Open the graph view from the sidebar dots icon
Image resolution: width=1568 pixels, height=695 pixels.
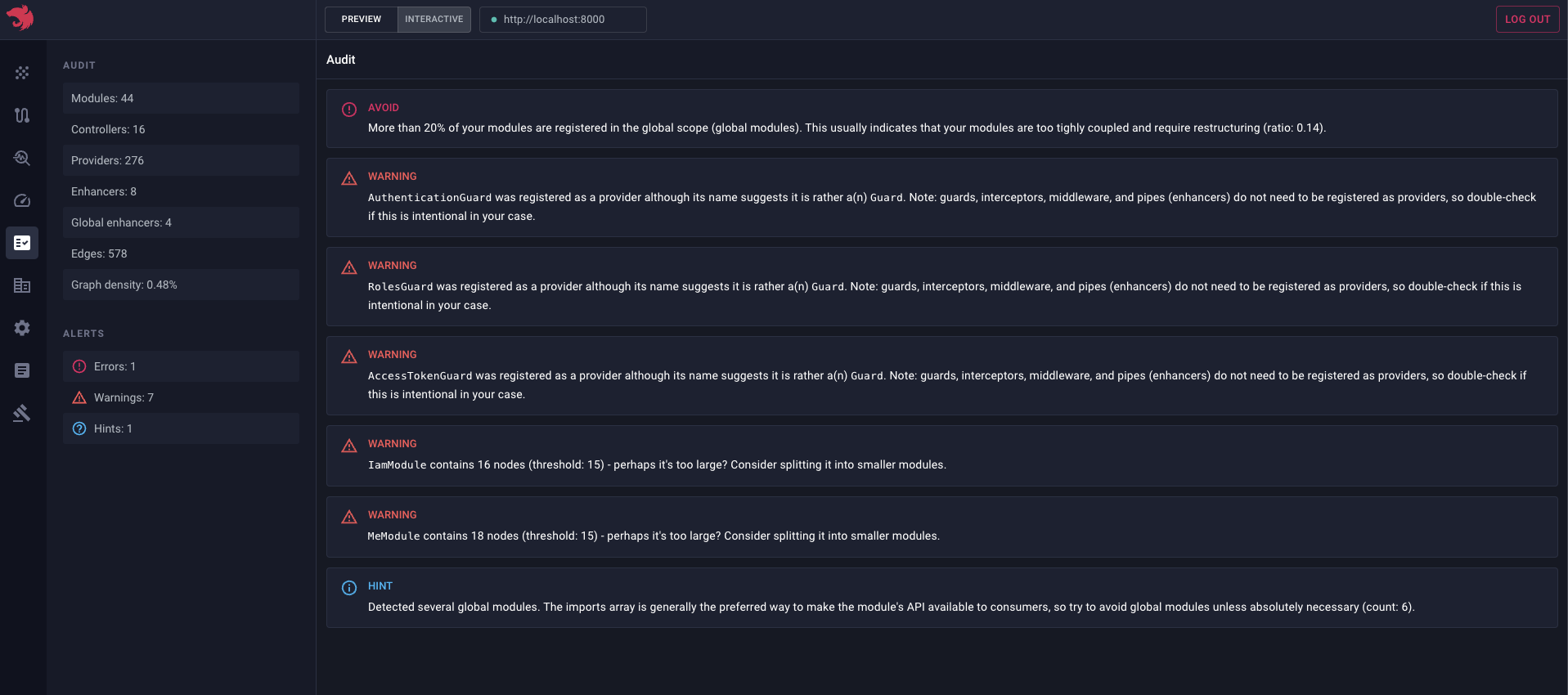(x=22, y=73)
